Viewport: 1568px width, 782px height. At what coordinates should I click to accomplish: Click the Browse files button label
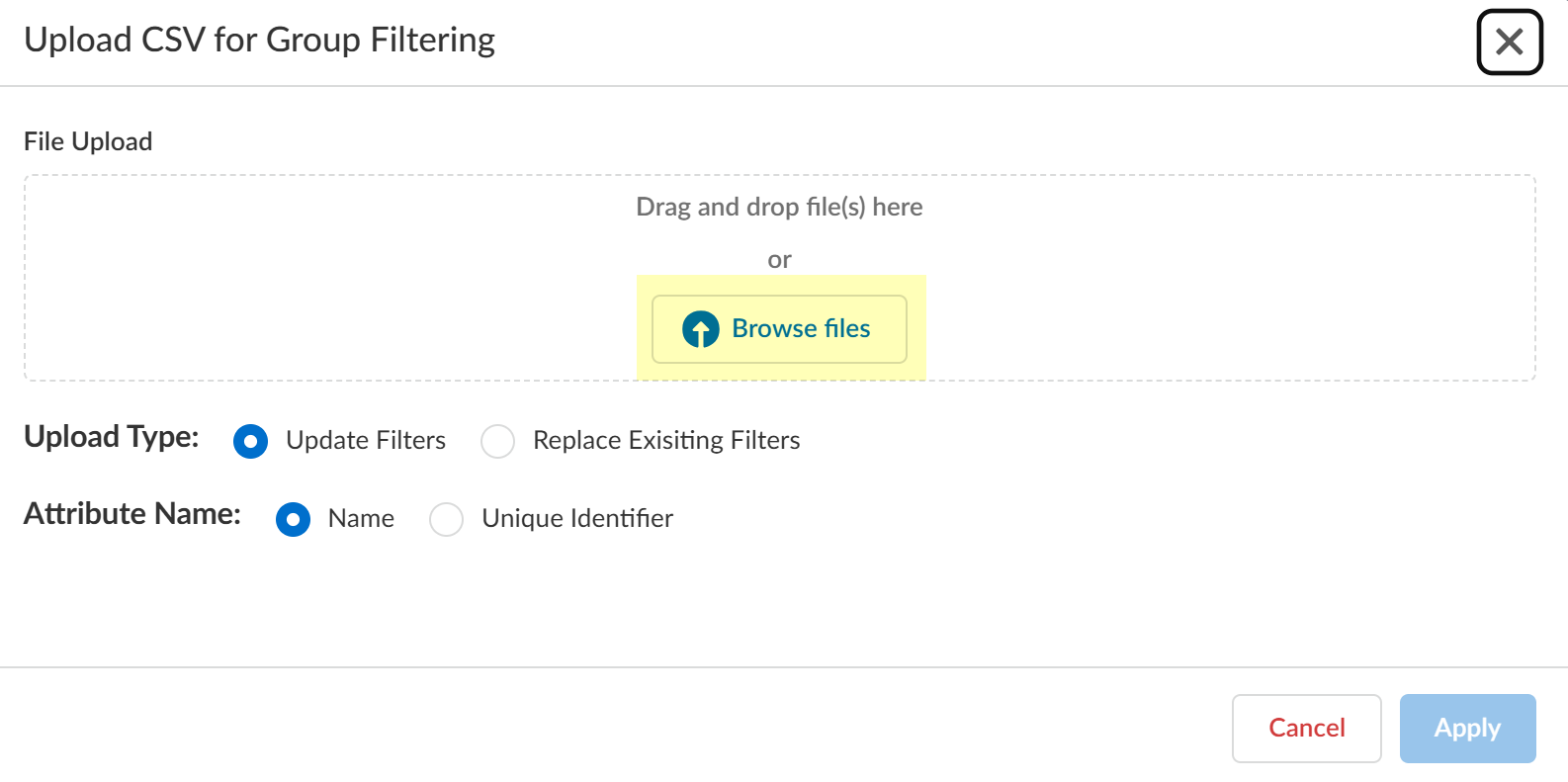(x=801, y=328)
